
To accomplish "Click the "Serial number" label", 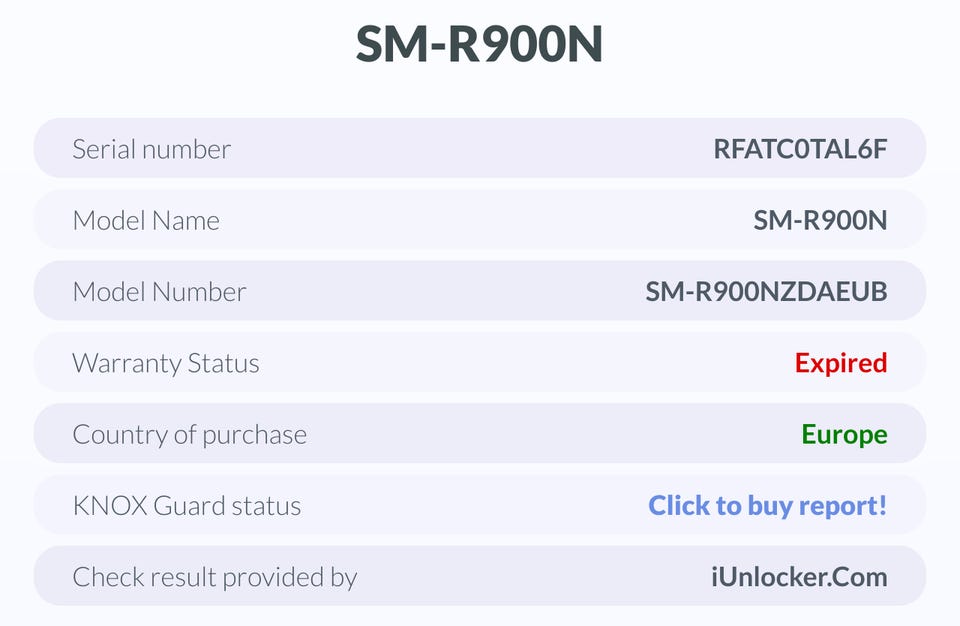I will [x=151, y=149].
